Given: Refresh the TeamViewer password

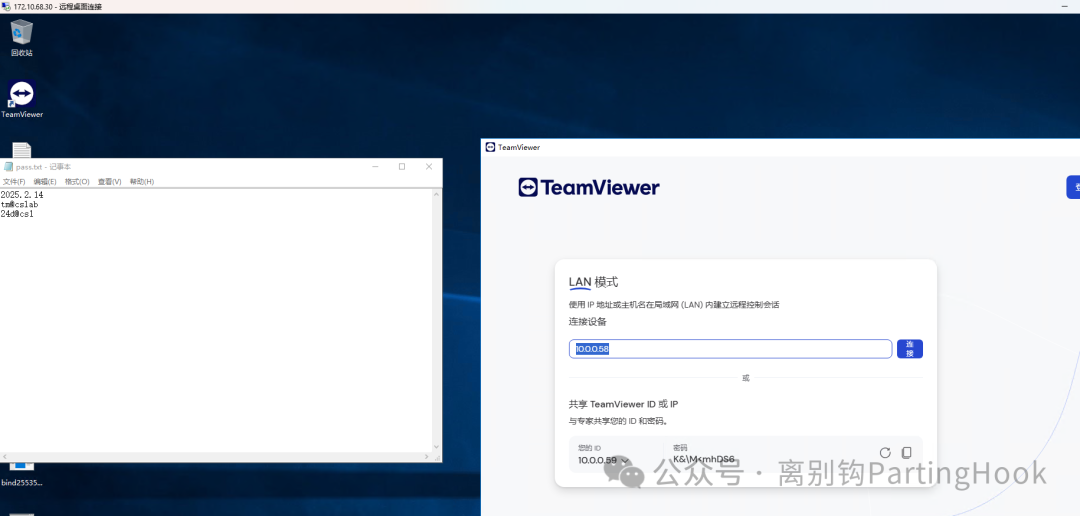Looking at the screenshot, I should click(885, 453).
